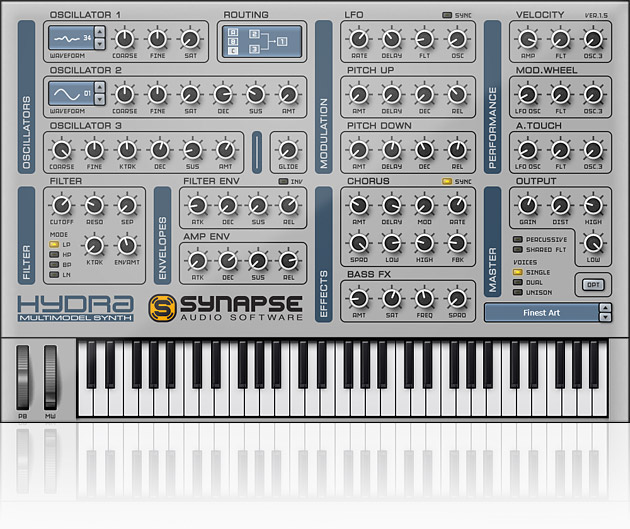
Task: Click the Velocity Amp knob
Action: 528,39
